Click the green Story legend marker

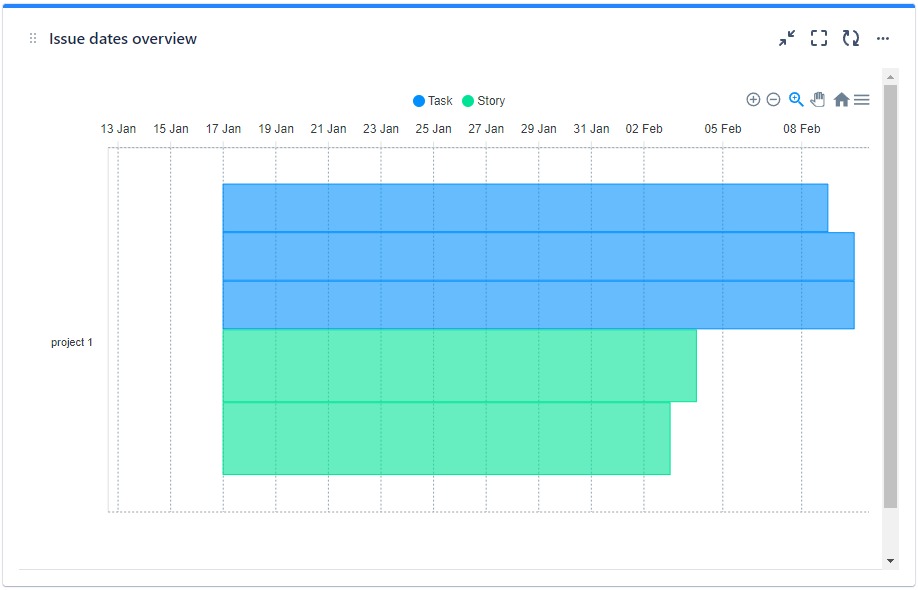468,101
